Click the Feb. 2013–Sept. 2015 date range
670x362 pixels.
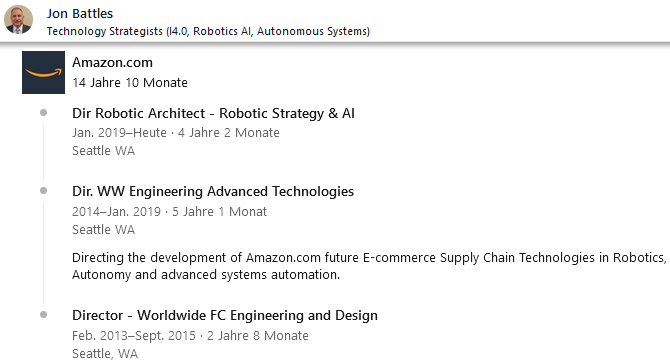click(x=134, y=336)
